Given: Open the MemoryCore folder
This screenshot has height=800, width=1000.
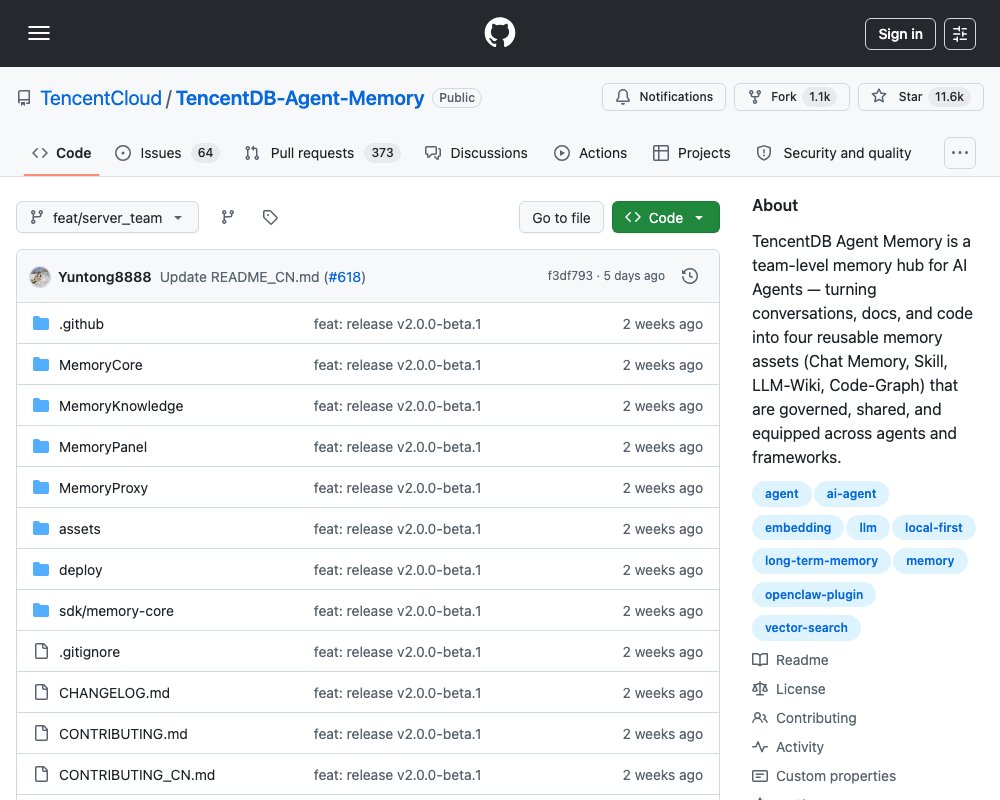Looking at the screenshot, I should 101,365.
